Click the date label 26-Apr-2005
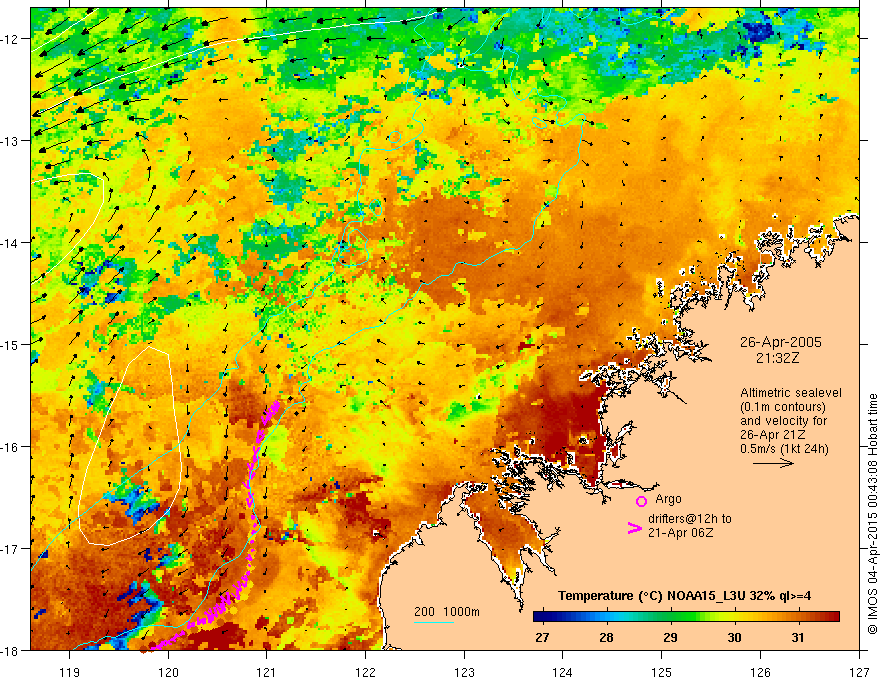880x680 pixels. [781, 342]
